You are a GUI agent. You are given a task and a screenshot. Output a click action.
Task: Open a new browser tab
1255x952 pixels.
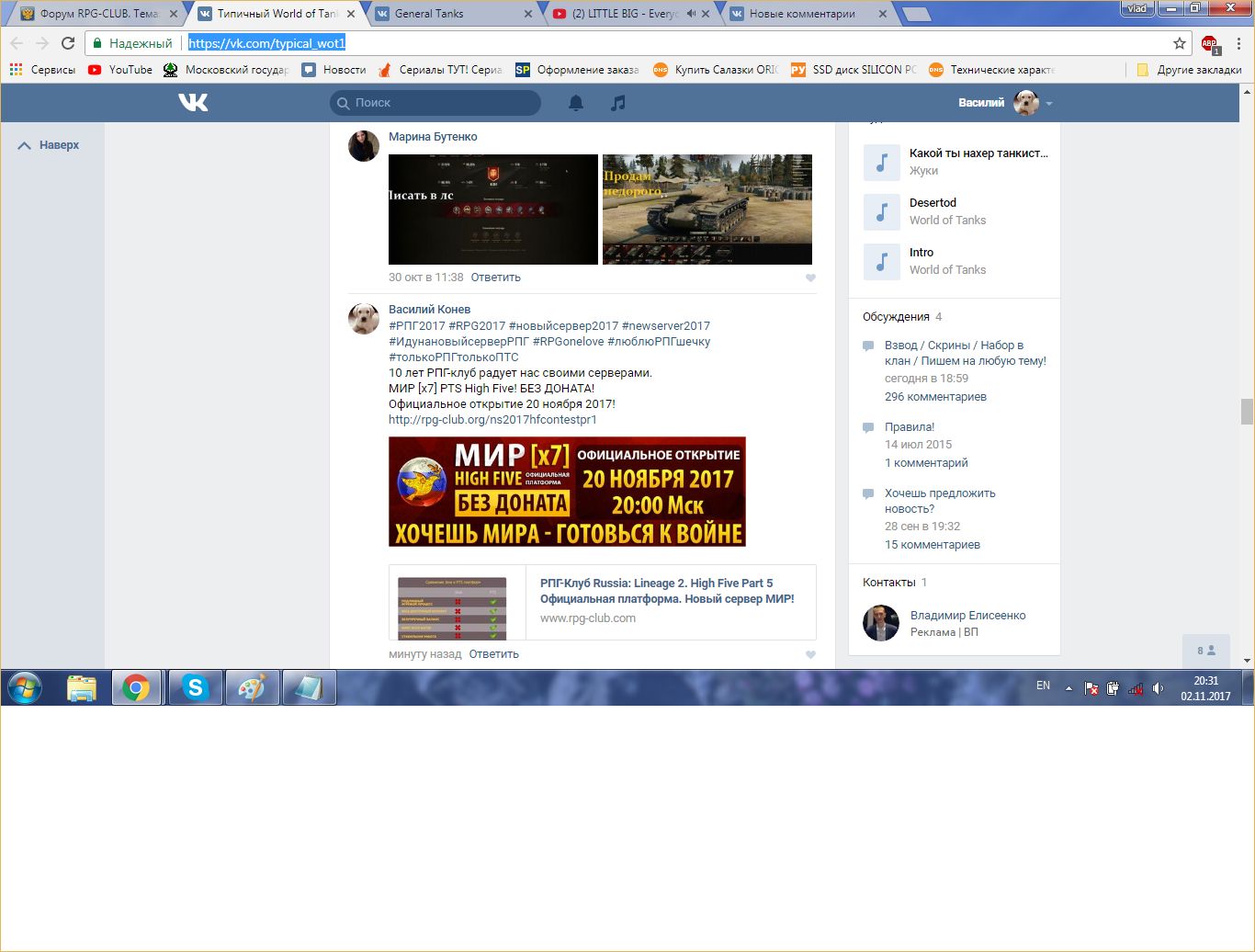(x=916, y=14)
